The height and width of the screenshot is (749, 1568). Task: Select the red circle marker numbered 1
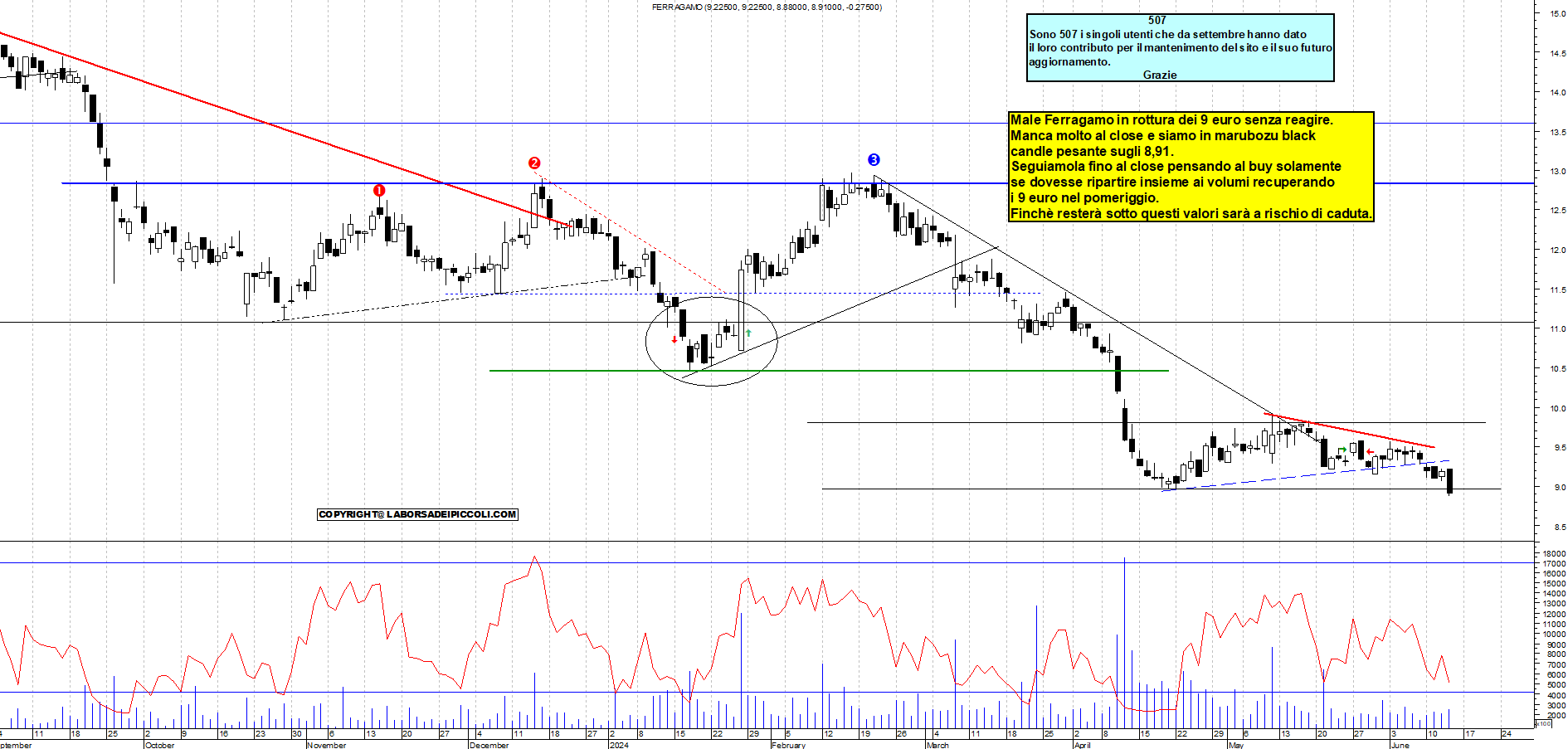click(x=379, y=191)
